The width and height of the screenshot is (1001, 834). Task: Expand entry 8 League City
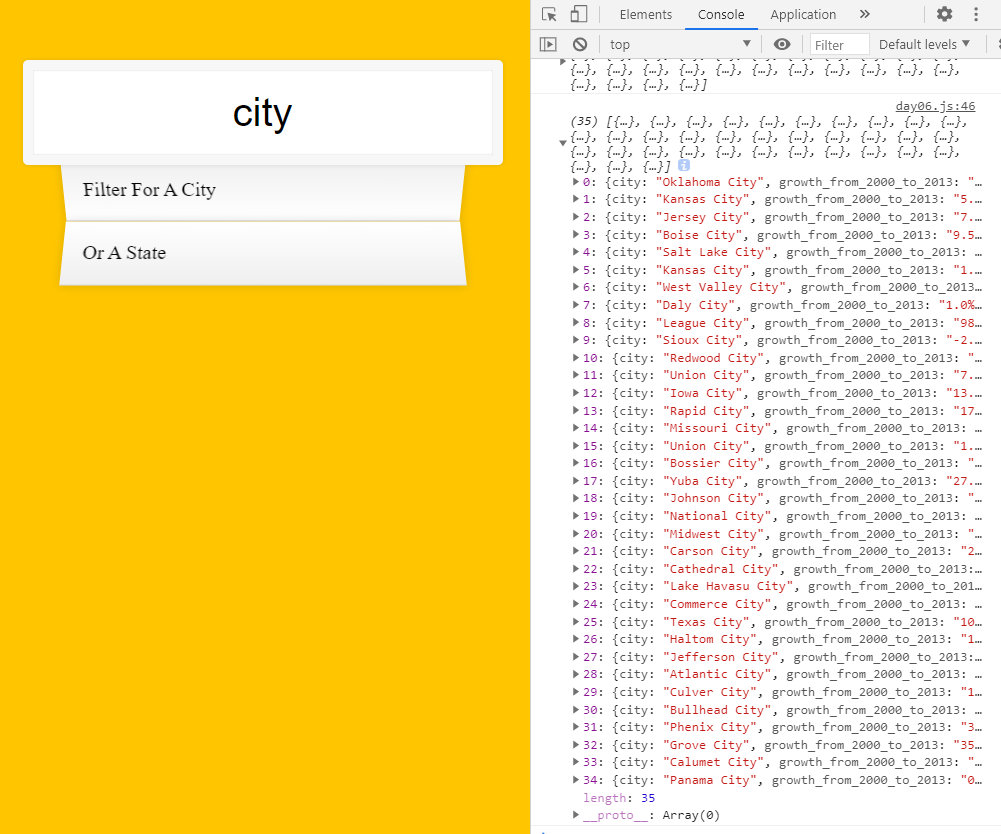[x=576, y=323]
